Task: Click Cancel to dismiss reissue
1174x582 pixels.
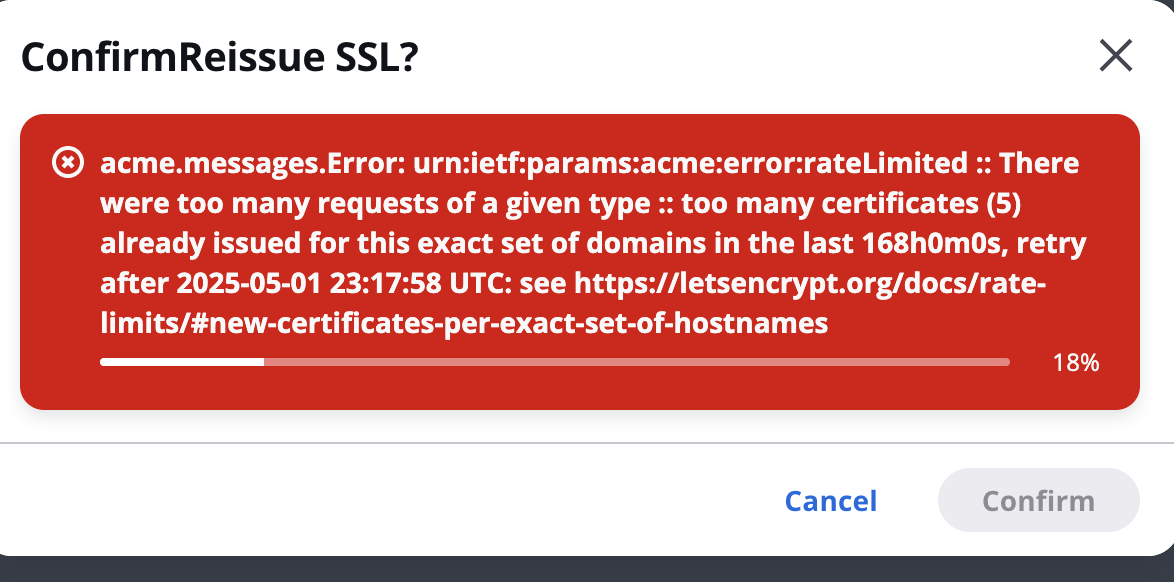Action: coord(830,500)
